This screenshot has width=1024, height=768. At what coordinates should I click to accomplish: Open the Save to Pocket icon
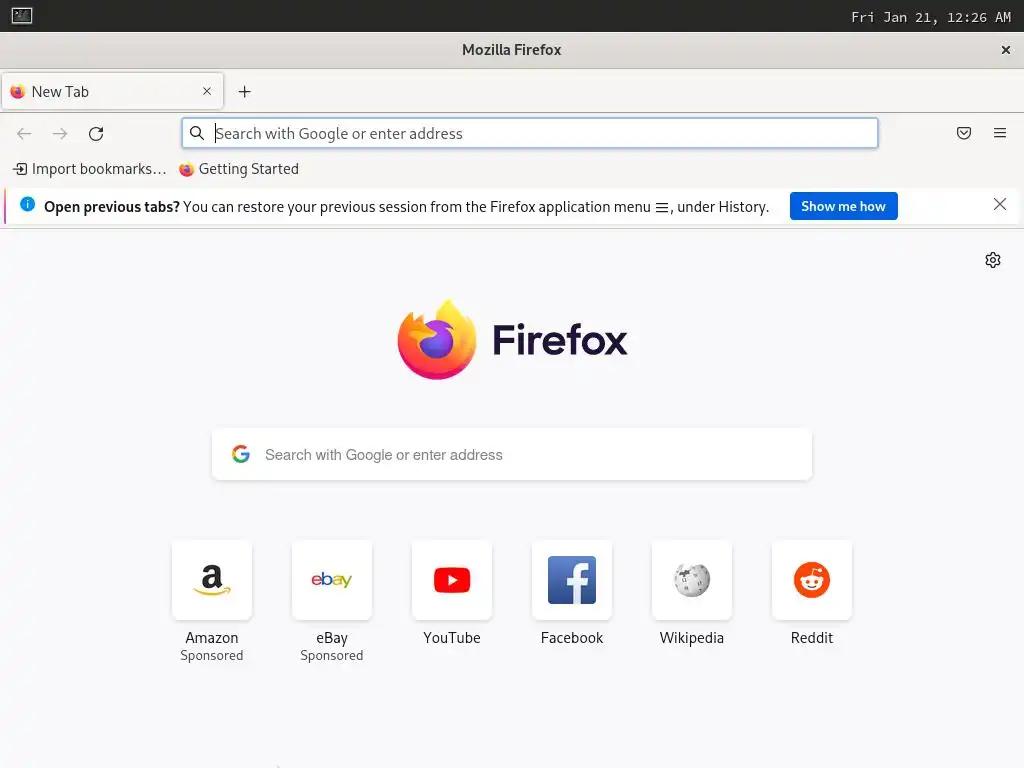point(964,133)
